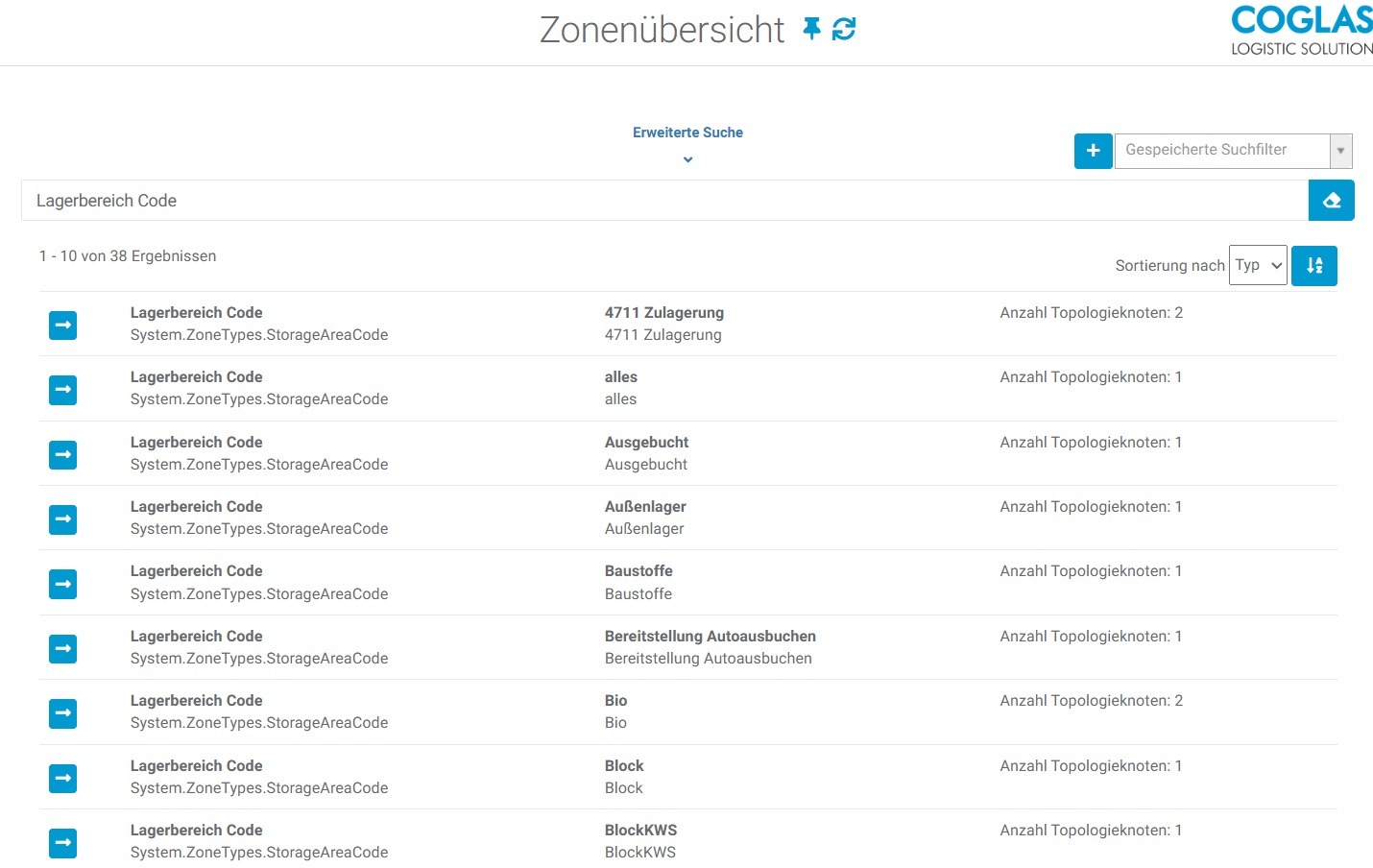The width and height of the screenshot is (1373, 868).
Task: Click 'Lagerbereich Code' label in the Ausgebucht row
Action: pos(197,443)
